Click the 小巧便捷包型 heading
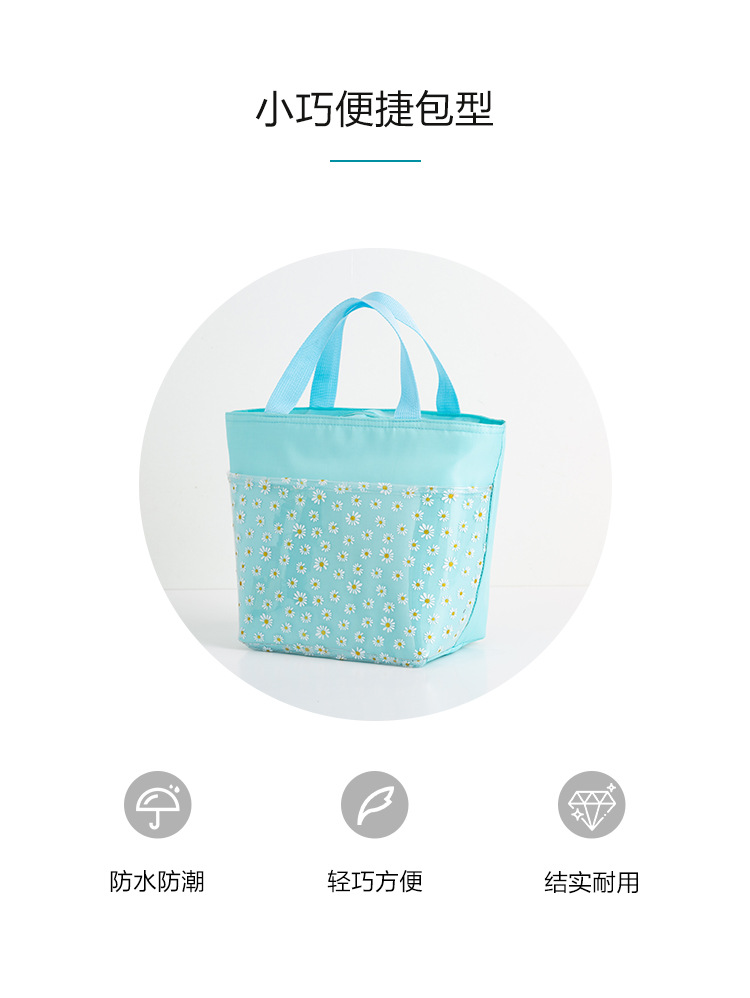Screen dimensions: 750x998 point(374,109)
